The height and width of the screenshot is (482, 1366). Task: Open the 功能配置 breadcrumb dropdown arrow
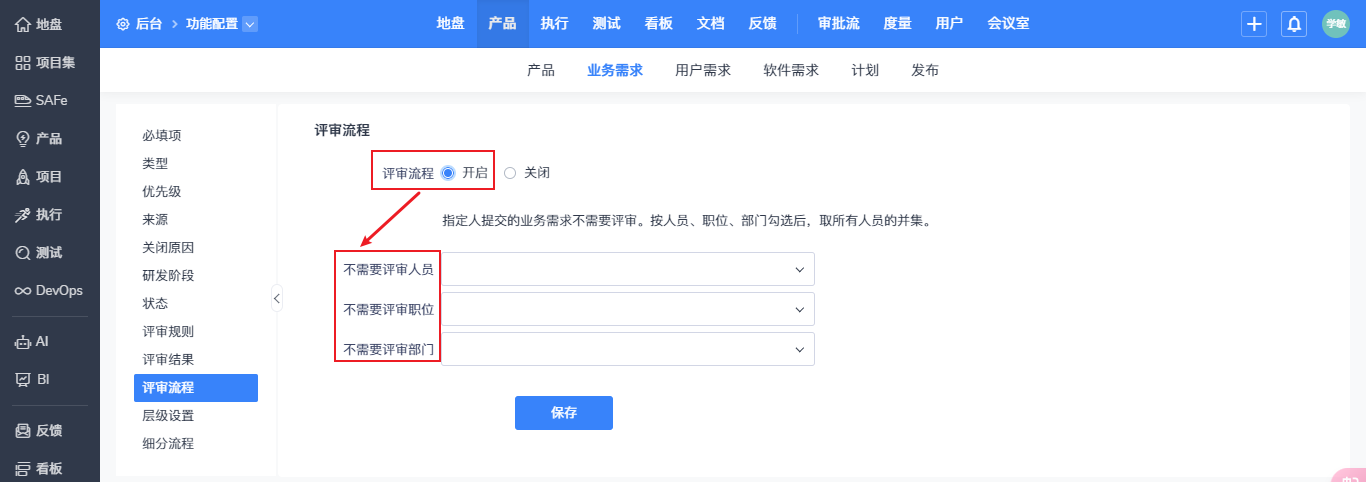[x=250, y=23]
